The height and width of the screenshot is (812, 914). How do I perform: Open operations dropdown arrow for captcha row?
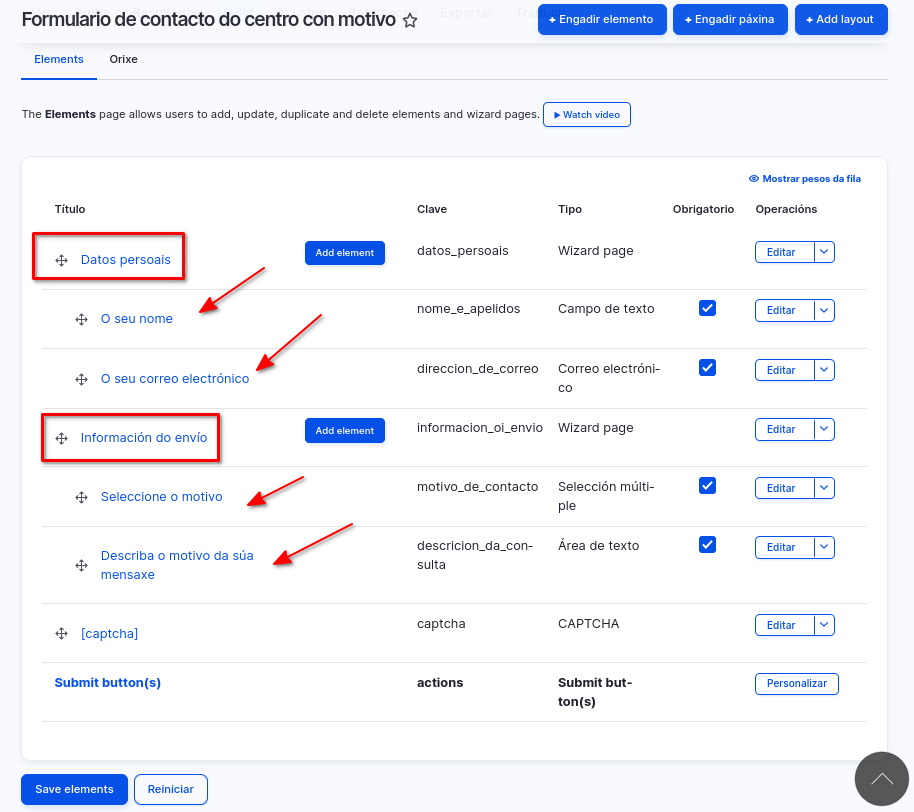click(824, 625)
